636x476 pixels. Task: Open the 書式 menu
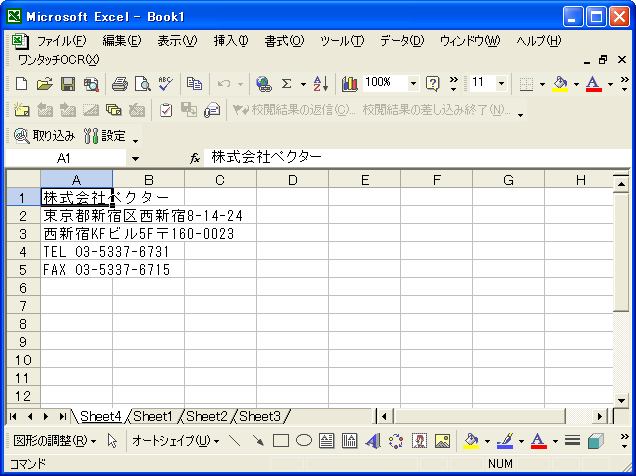(x=284, y=41)
